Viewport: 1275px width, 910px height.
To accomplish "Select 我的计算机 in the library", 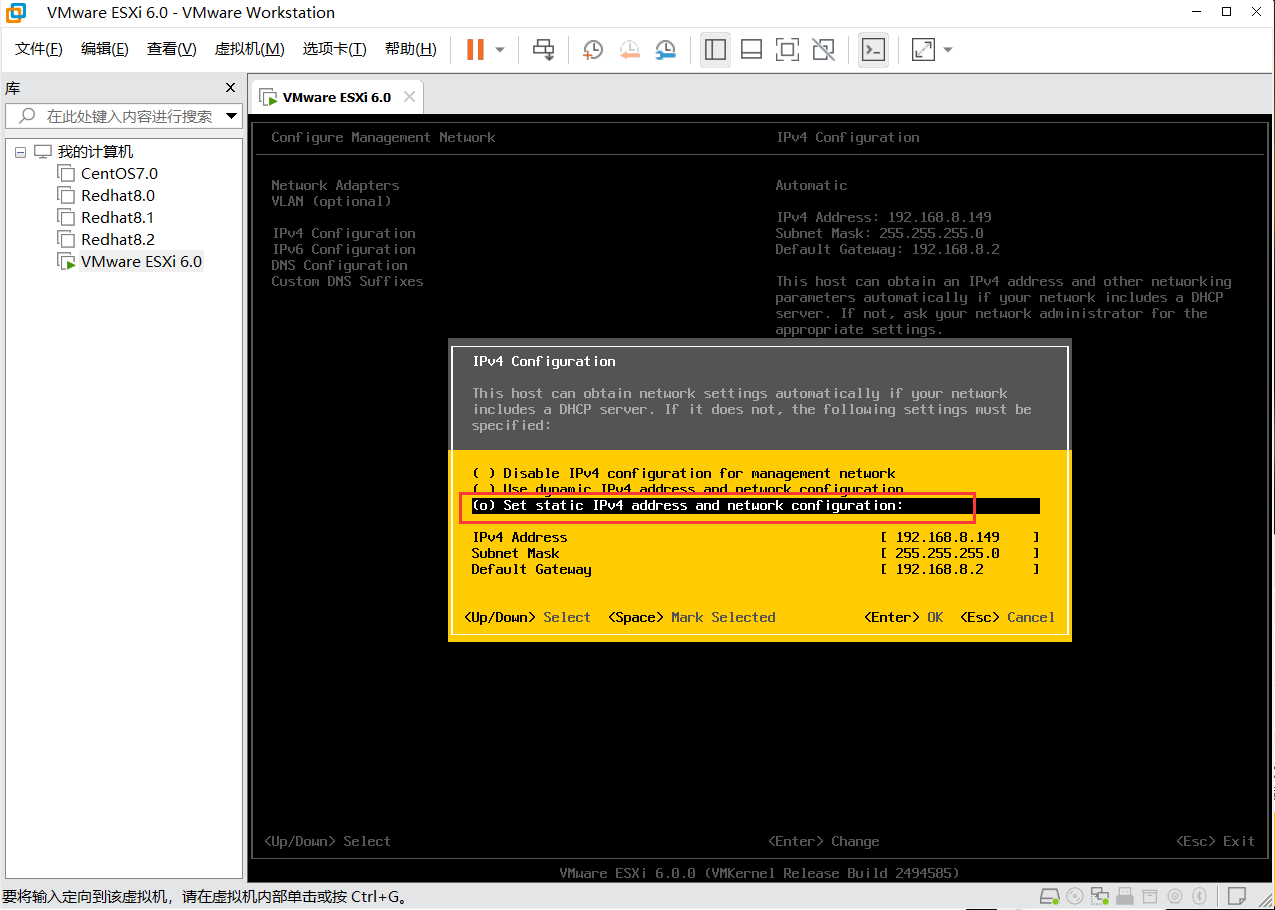I will [95, 152].
